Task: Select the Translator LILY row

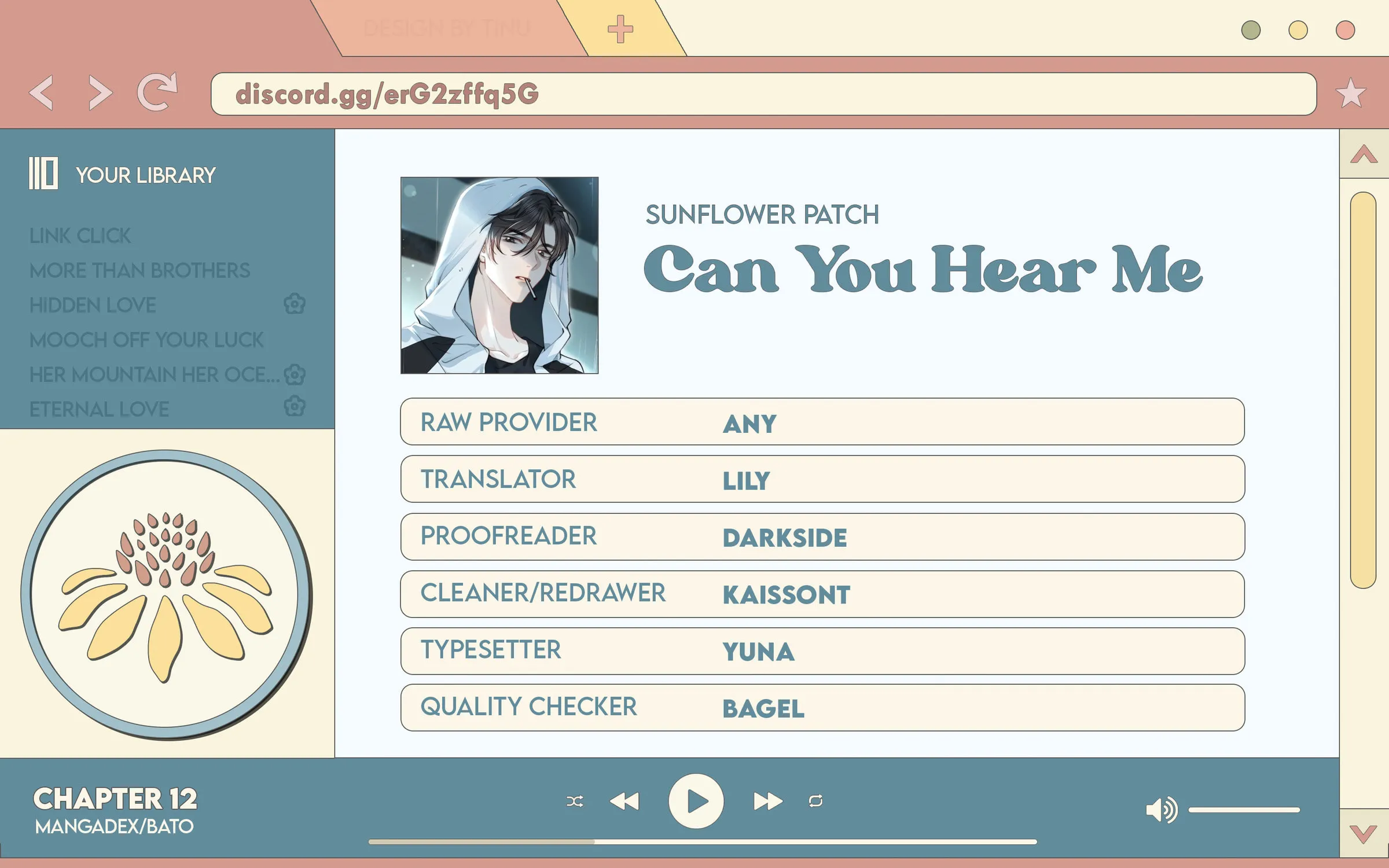Action: coord(822,479)
